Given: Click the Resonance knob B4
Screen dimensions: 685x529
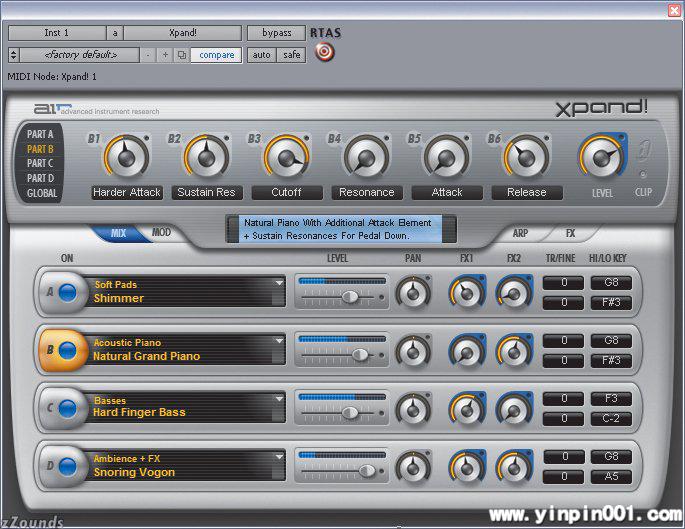Looking at the screenshot, I should [x=367, y=157].
